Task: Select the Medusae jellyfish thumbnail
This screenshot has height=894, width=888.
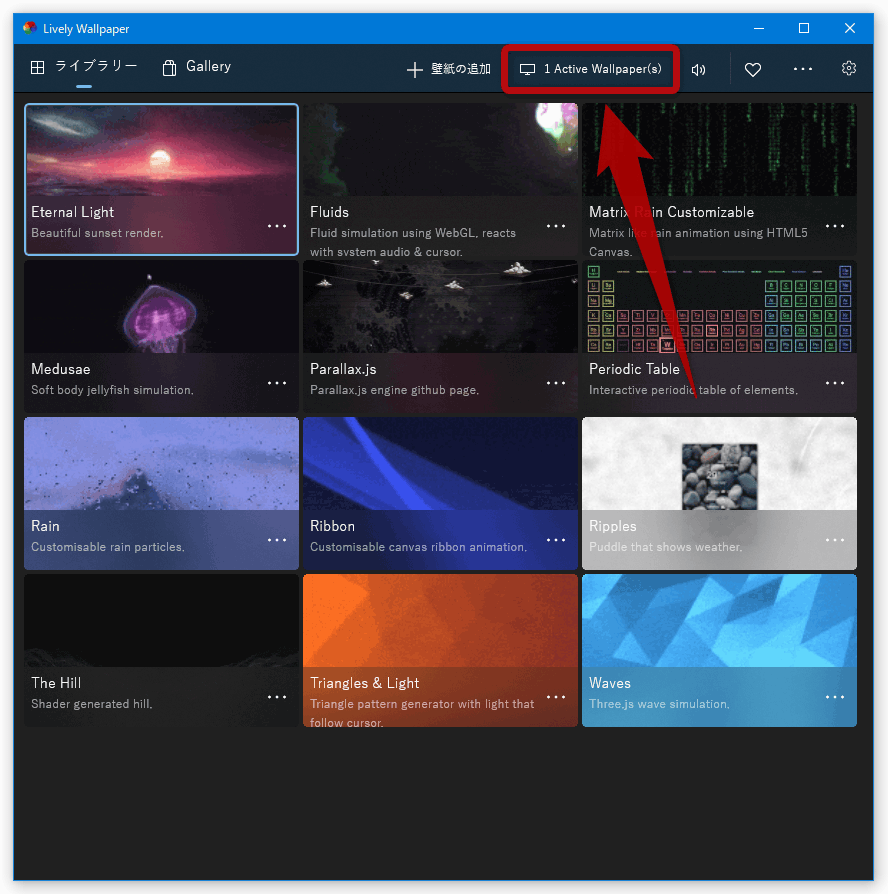Action: 161,307
